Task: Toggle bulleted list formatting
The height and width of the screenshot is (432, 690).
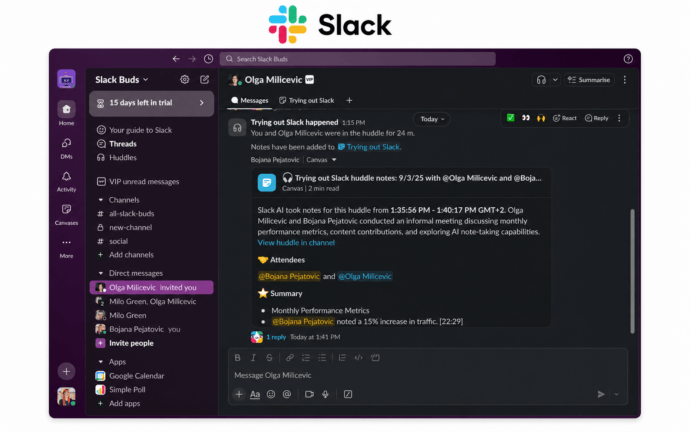Action: (322, 358)
